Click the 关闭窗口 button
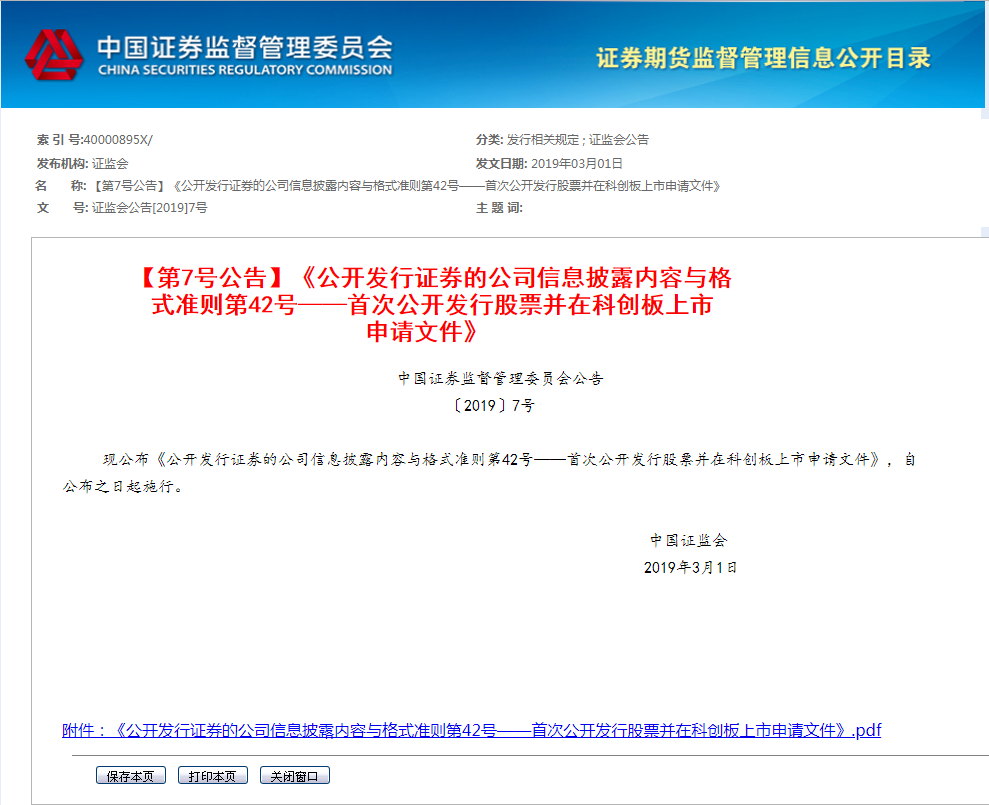The height and width of the screenshot is (805, 989). point(295,775)
